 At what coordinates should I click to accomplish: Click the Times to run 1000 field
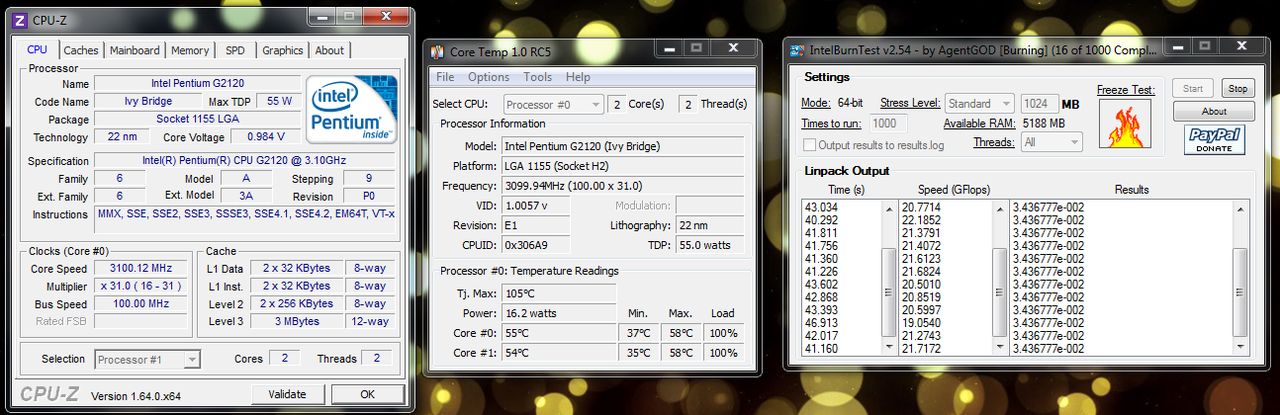pos(888,123)
